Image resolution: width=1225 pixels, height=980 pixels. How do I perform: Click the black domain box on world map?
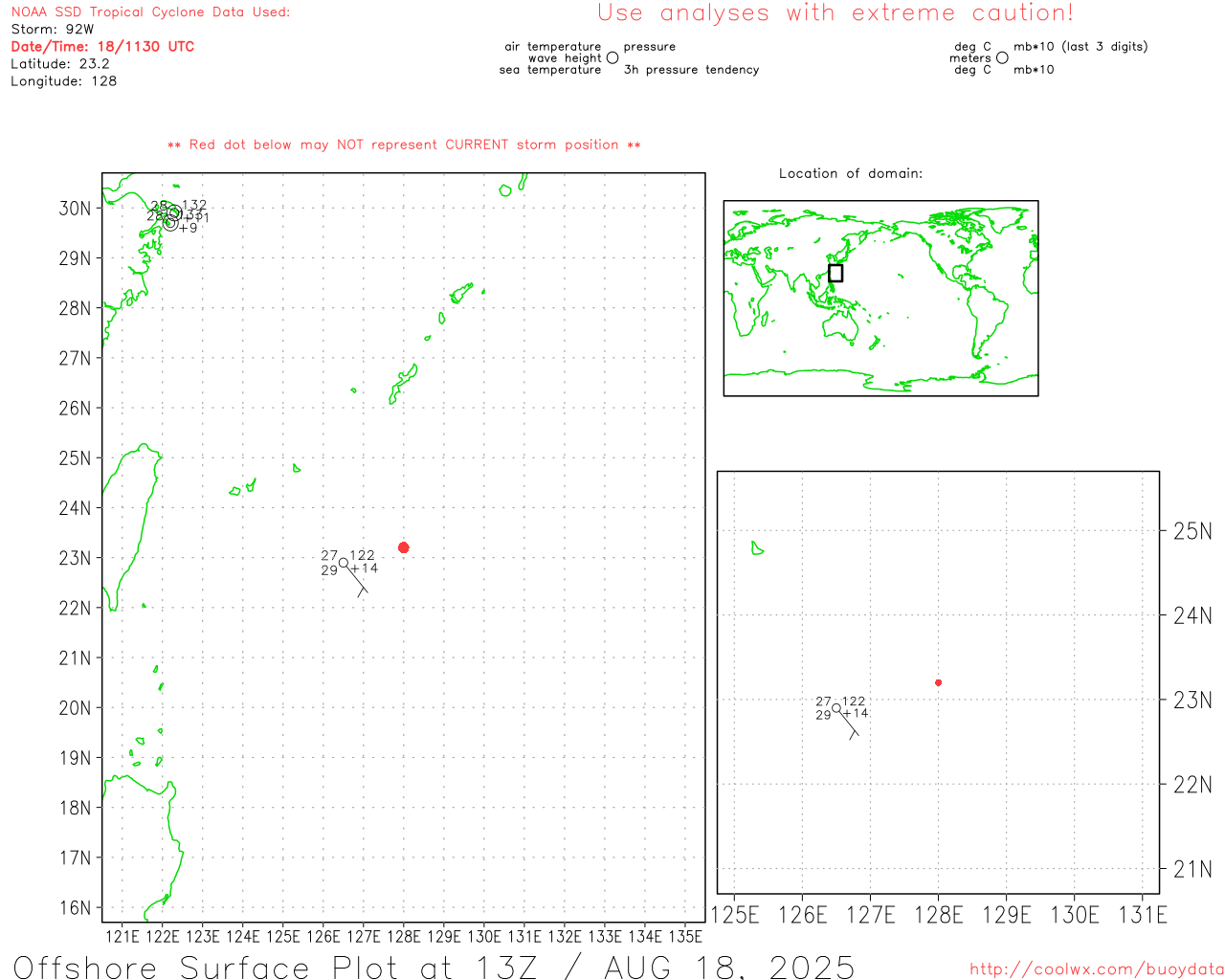(835, 273)
